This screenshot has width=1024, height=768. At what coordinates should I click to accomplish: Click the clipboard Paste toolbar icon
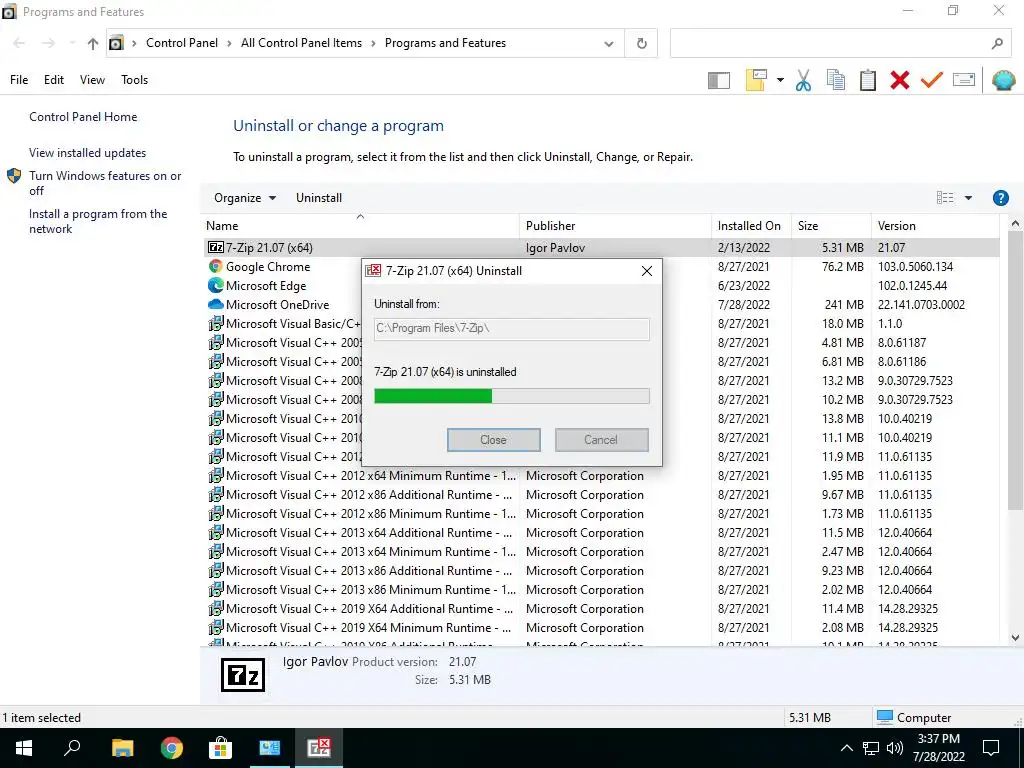click(x=867, y=80)
